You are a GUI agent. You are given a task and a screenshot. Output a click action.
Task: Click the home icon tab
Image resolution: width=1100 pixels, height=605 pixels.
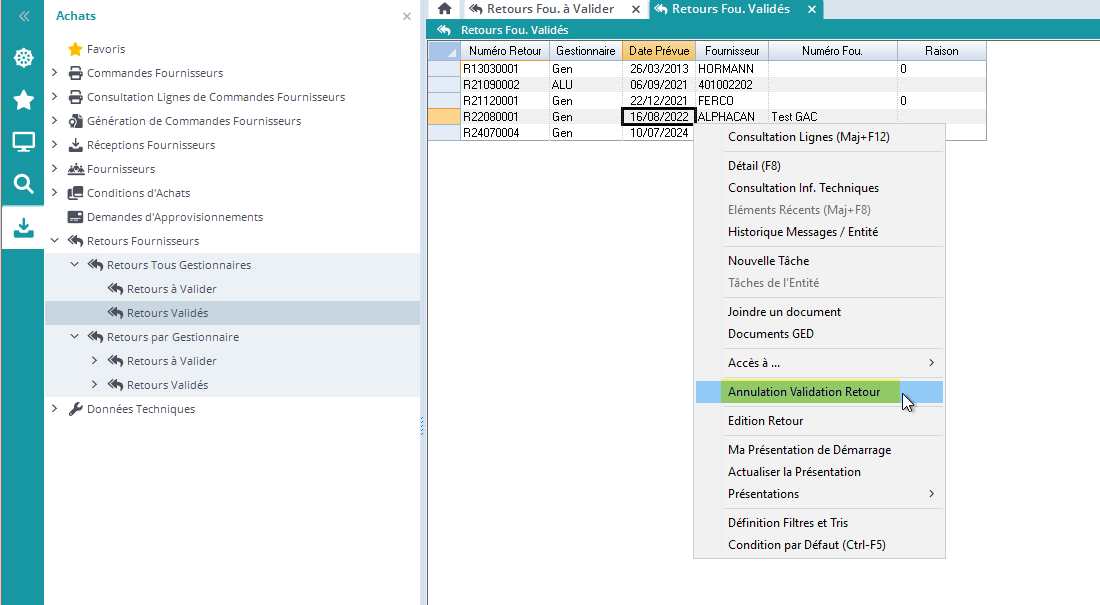tap(445, 9)
